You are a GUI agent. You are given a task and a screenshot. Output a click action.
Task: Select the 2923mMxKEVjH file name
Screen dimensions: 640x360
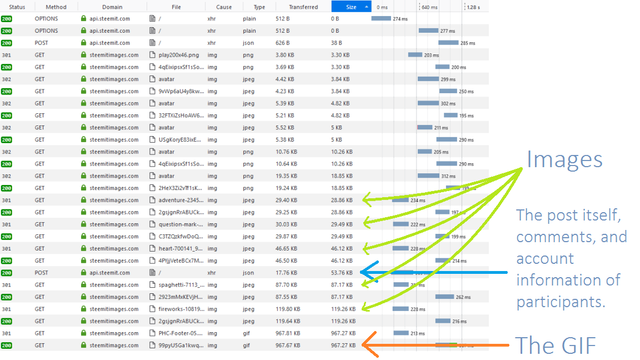(180, 297)
